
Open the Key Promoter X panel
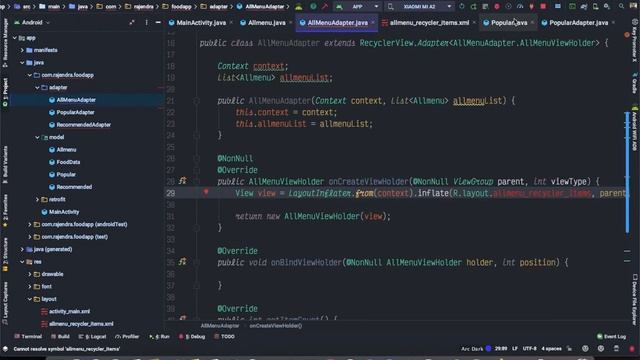(x=635, y=41)
